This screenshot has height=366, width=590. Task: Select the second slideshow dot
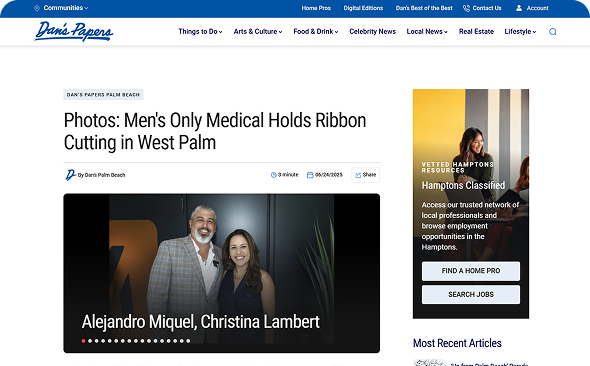coord(90,341)
